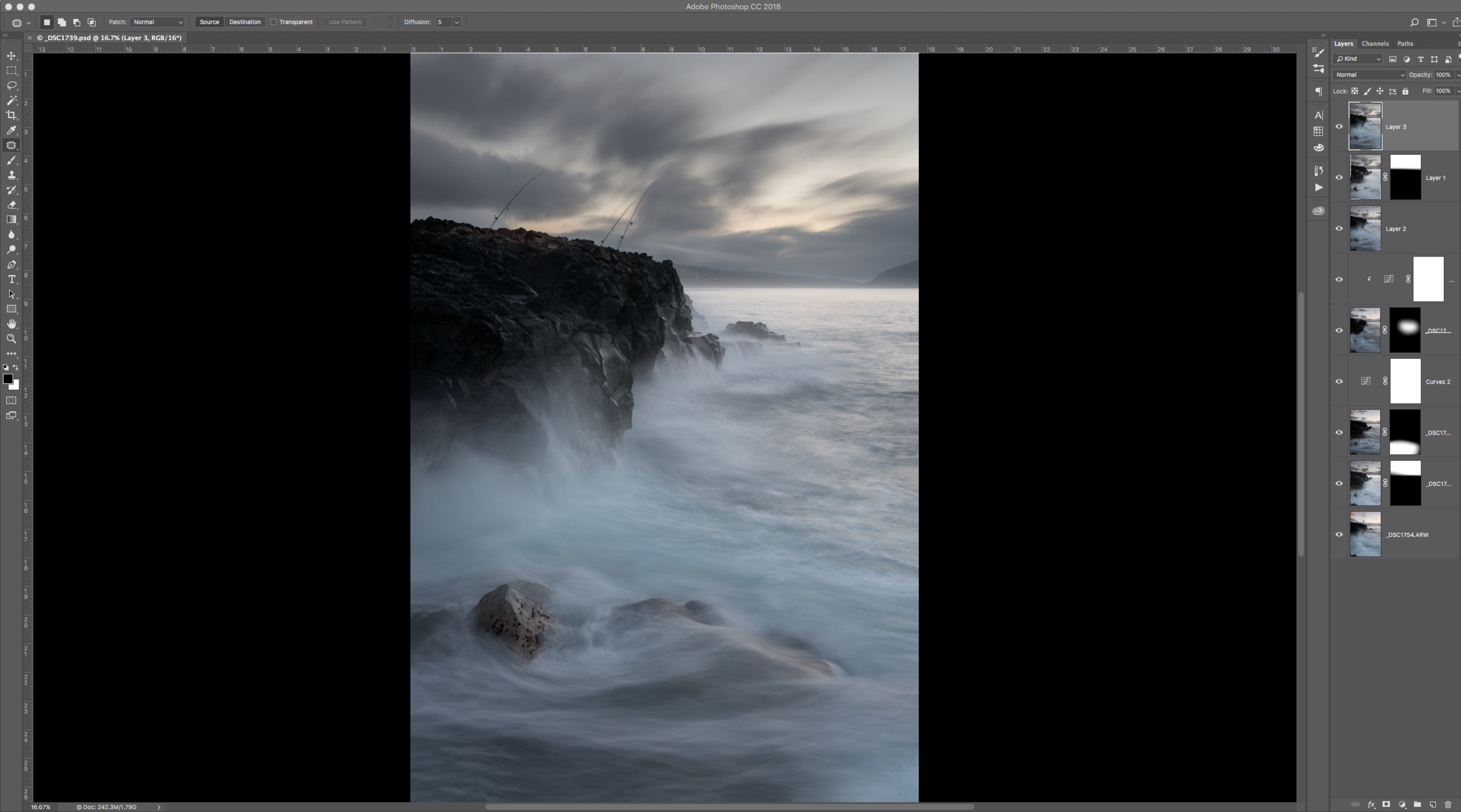
Task: Select the Clone Stamp tool
Action: [11, 175]
